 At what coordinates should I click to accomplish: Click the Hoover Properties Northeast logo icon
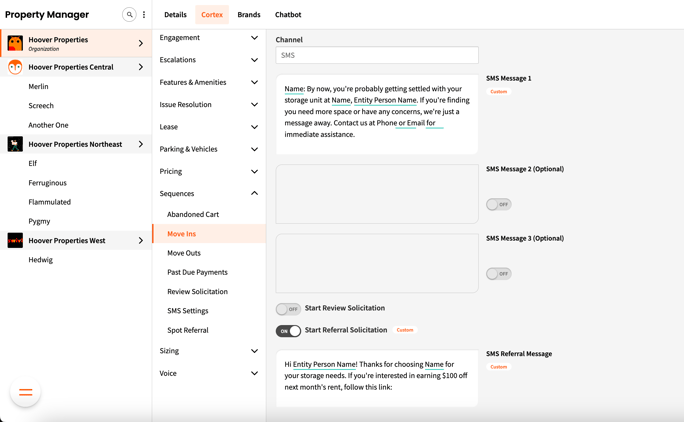[x=15, y=144]
